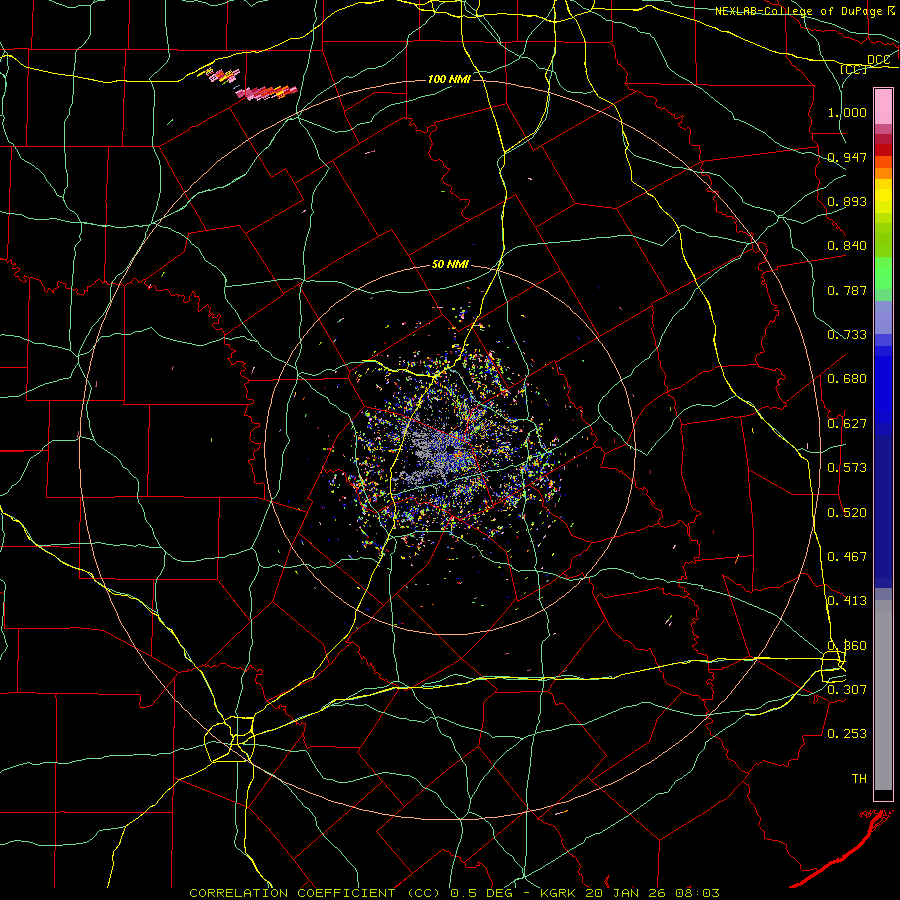Click the TH threshold label on the scale
The image size is (900, 900).
[859, 779]
